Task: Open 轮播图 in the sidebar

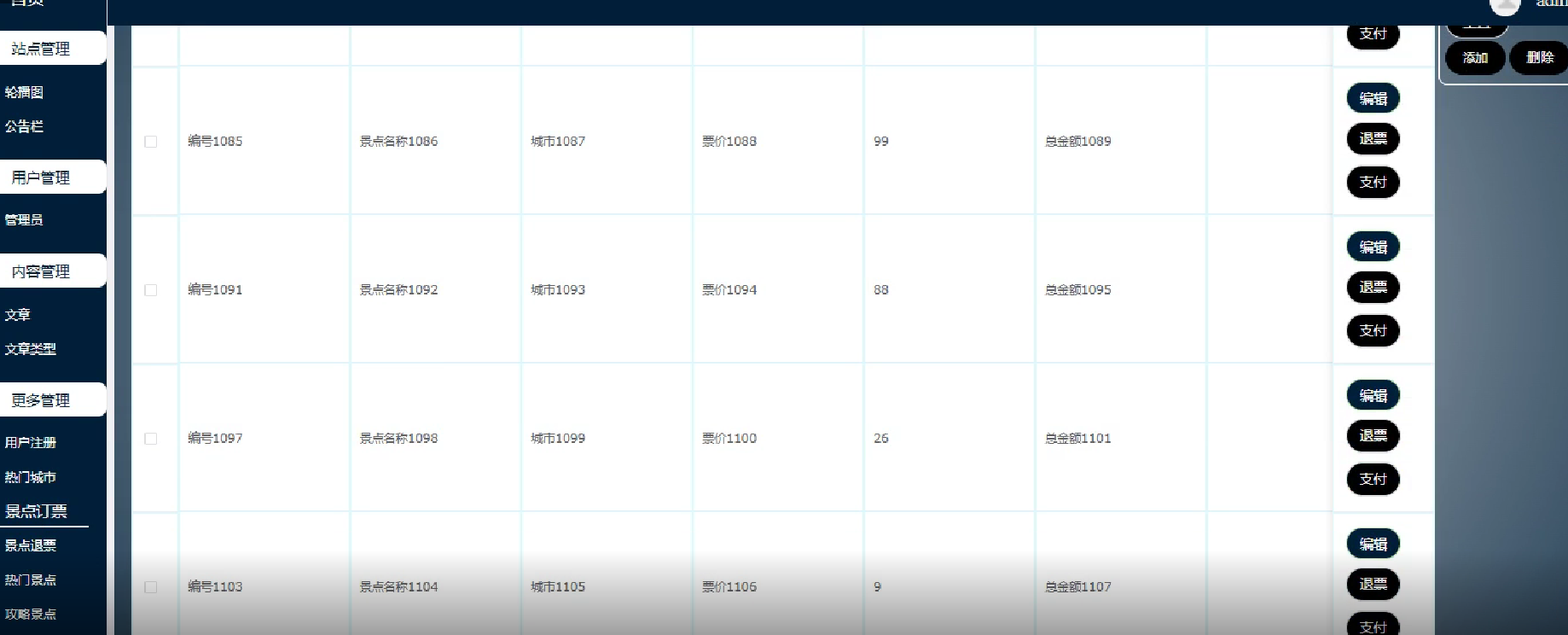Action: pos(24,92)
